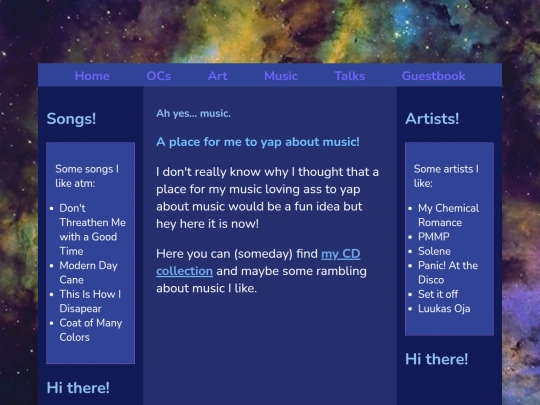Click the 'Ah yes... music.' heading
The width and height of the screenshot is (540, 405).
click(193, 113)
